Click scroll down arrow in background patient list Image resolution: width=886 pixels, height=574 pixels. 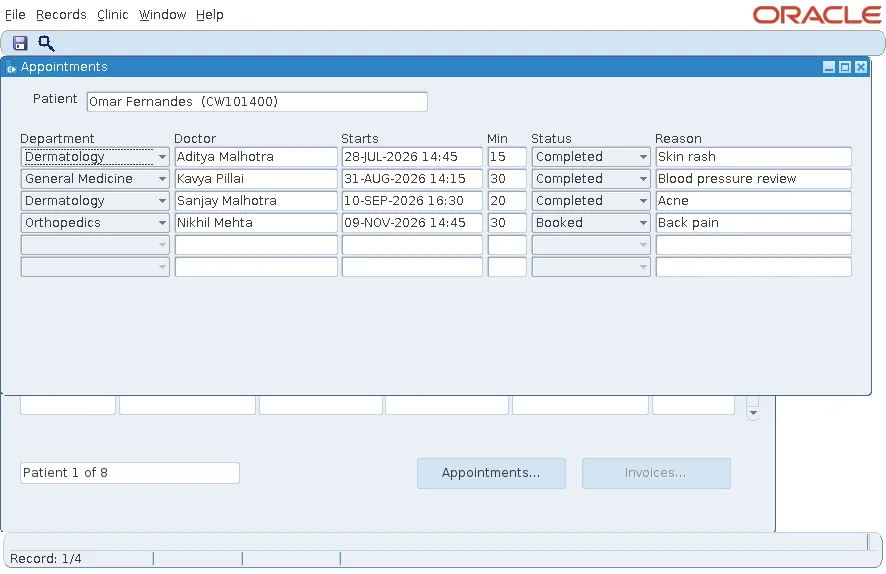(x=753, y=414)
